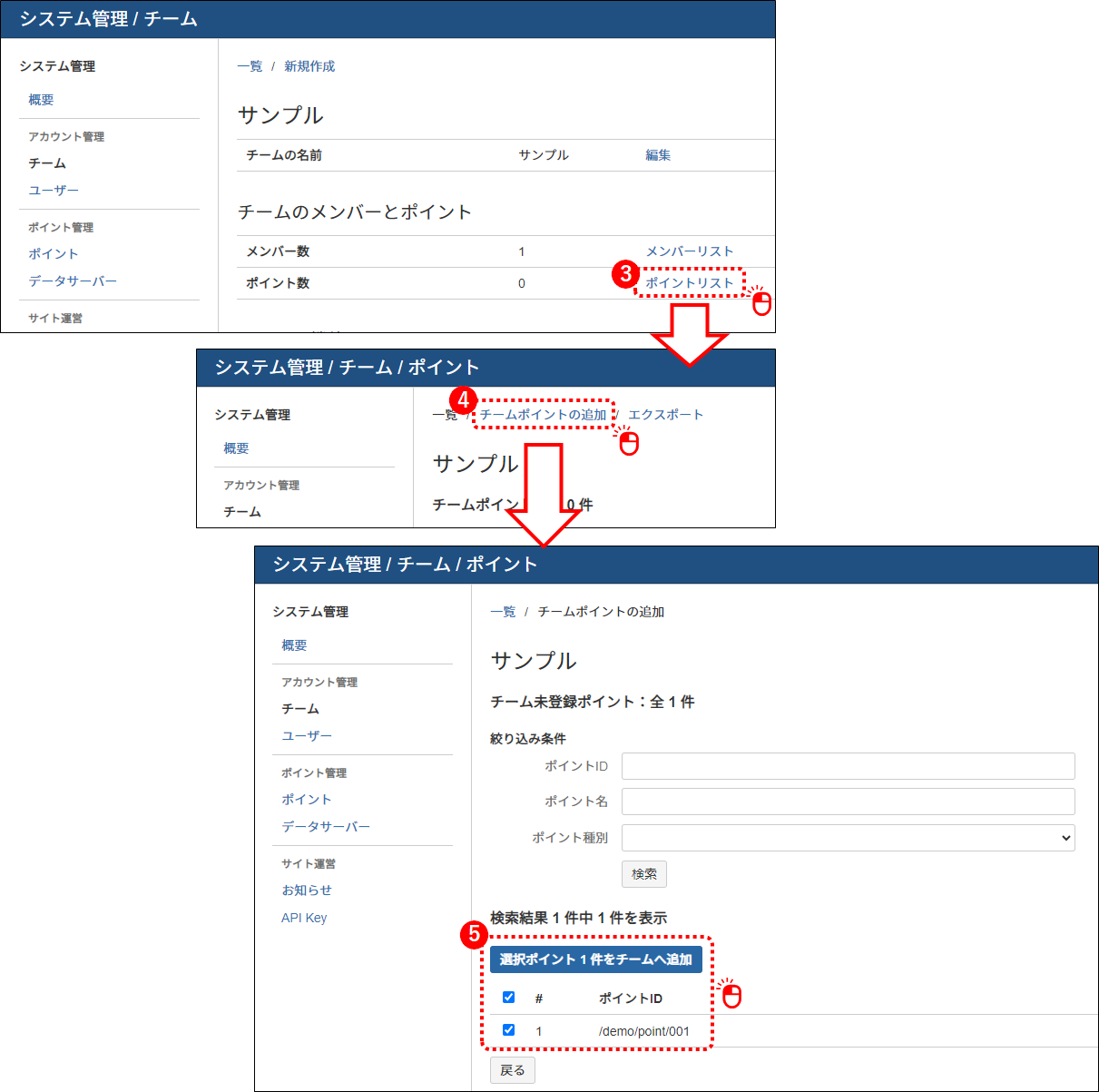Open 概要 in the bottom window sidebar
This screenshot has height=1092, width=1099.
[x=294, y=645]
